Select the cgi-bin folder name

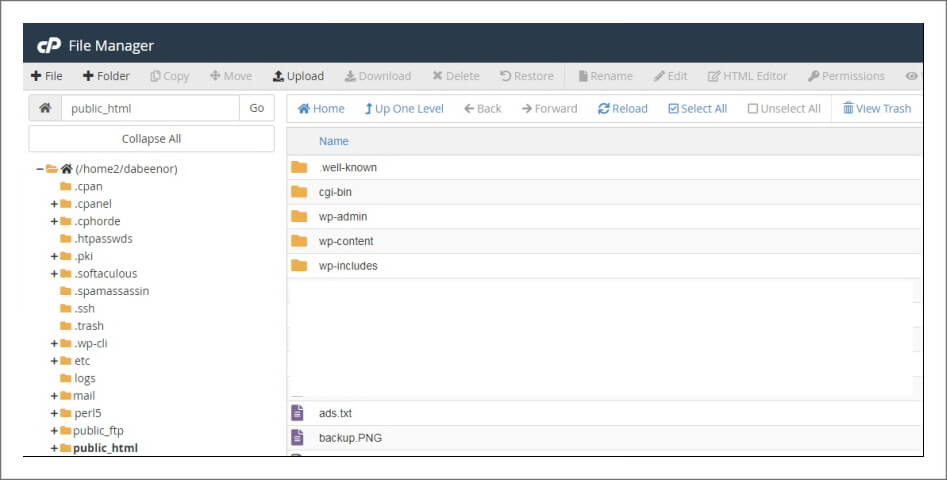335,193
